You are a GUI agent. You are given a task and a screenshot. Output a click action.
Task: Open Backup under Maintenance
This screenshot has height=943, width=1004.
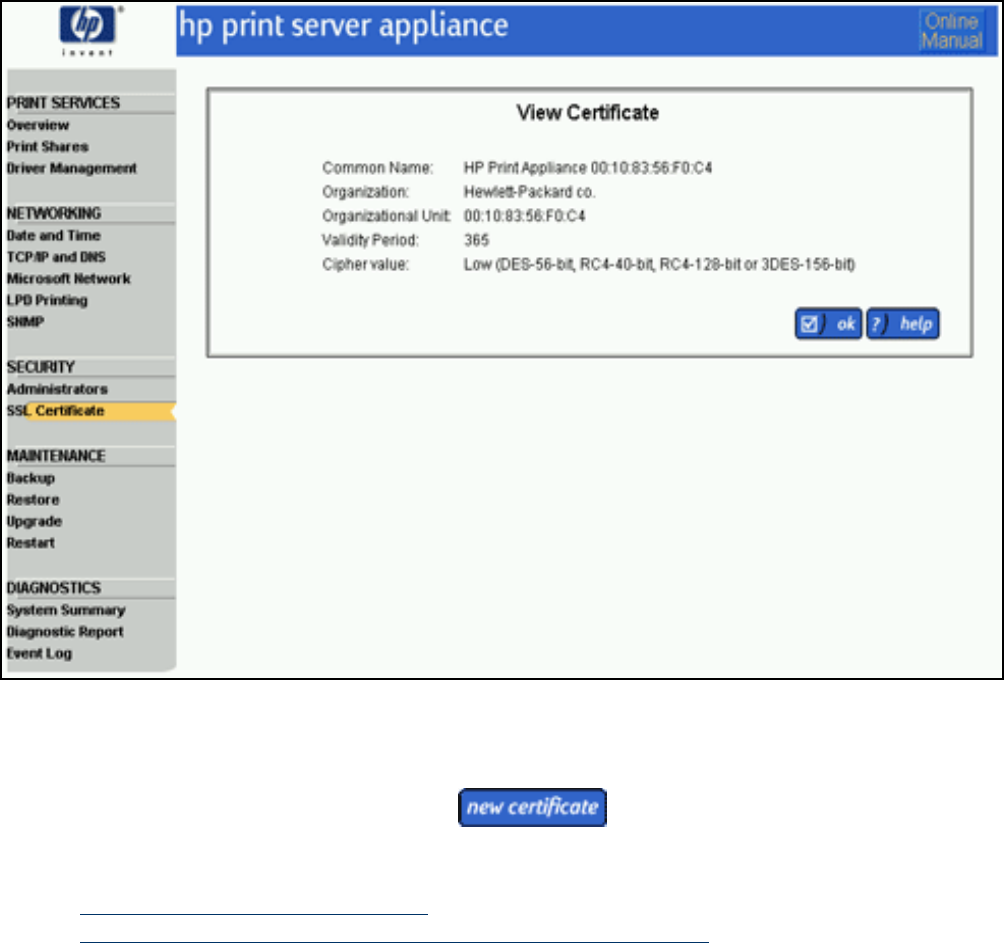31,478
